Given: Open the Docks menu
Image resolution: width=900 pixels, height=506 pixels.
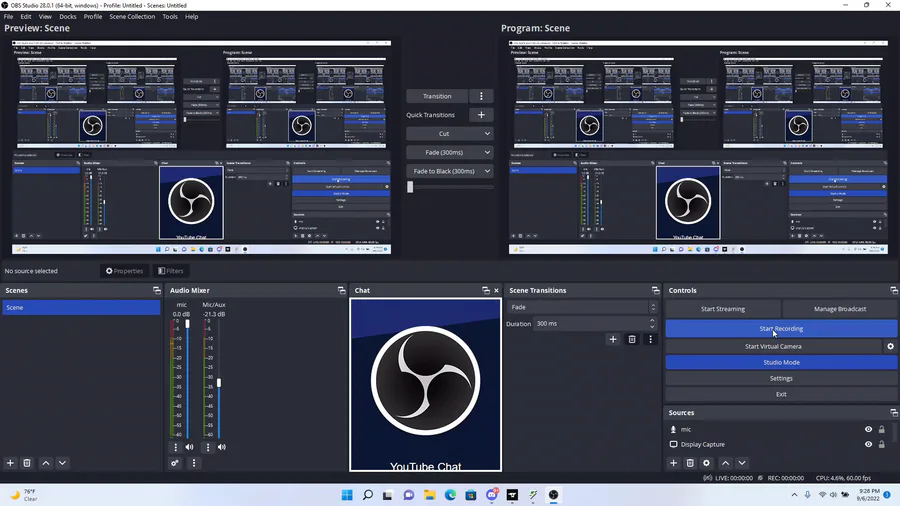Looking at the screenshot, I should 68,17.
